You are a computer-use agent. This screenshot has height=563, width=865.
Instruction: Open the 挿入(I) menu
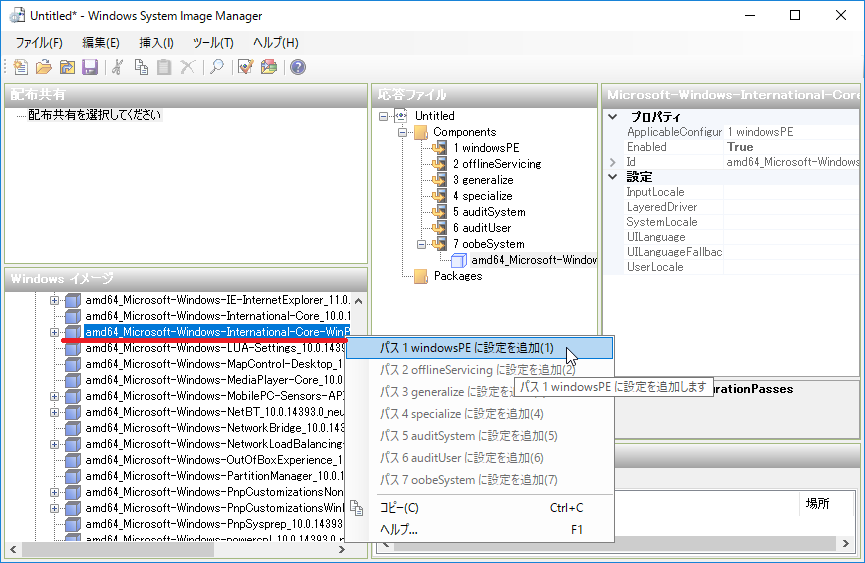tap(156, 43)
